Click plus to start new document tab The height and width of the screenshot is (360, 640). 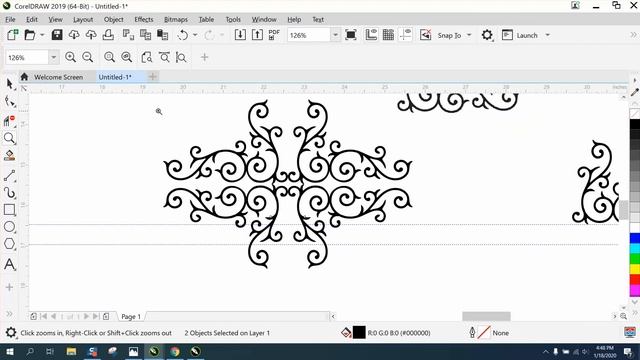pyautogui.click(x=153, y=76)
